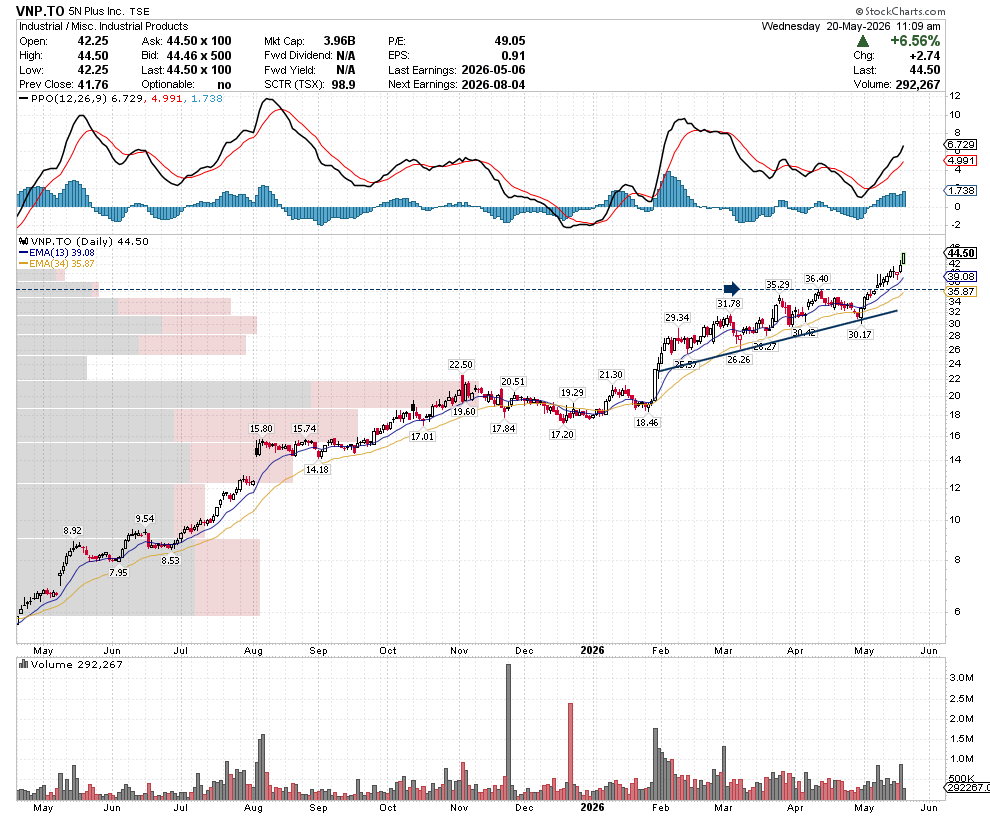Click the 44.50 last price axis tag
The width and height of the screenshot is (990, 817).
pos(960,253)
